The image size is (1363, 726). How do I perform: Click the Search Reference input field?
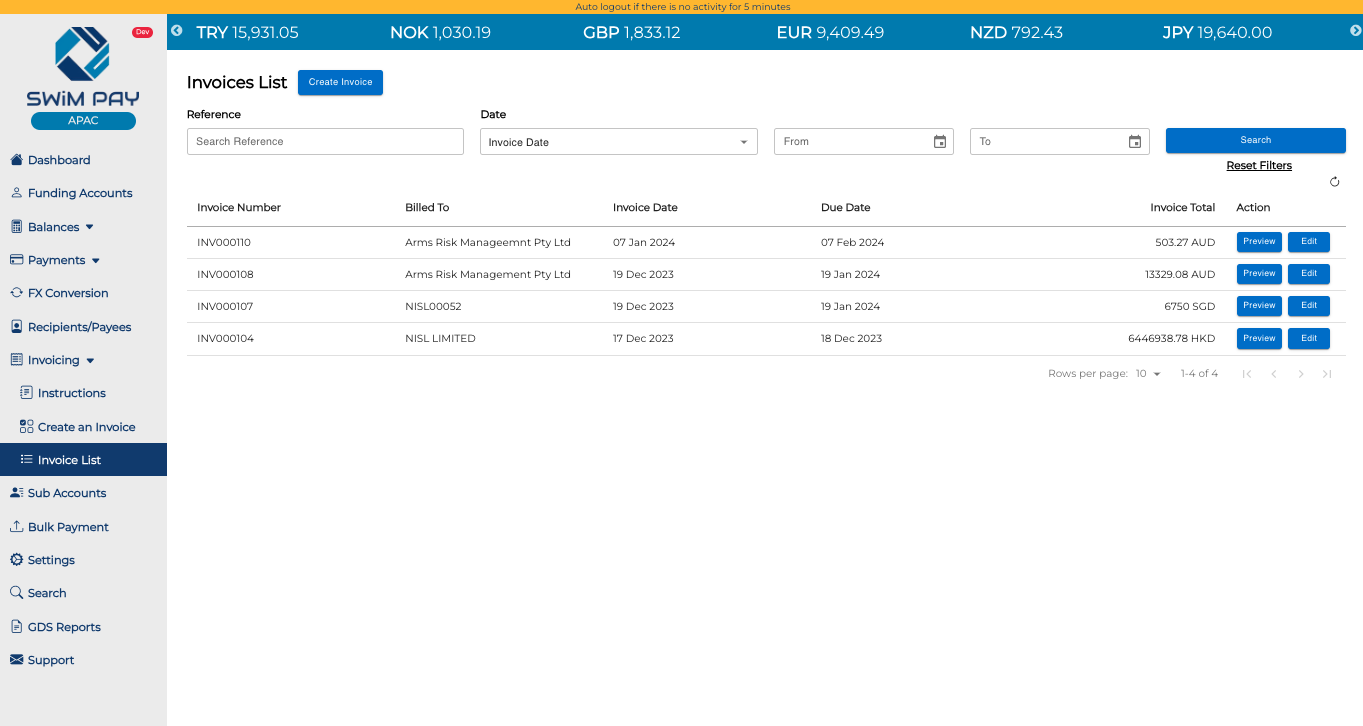coord(324,141)
